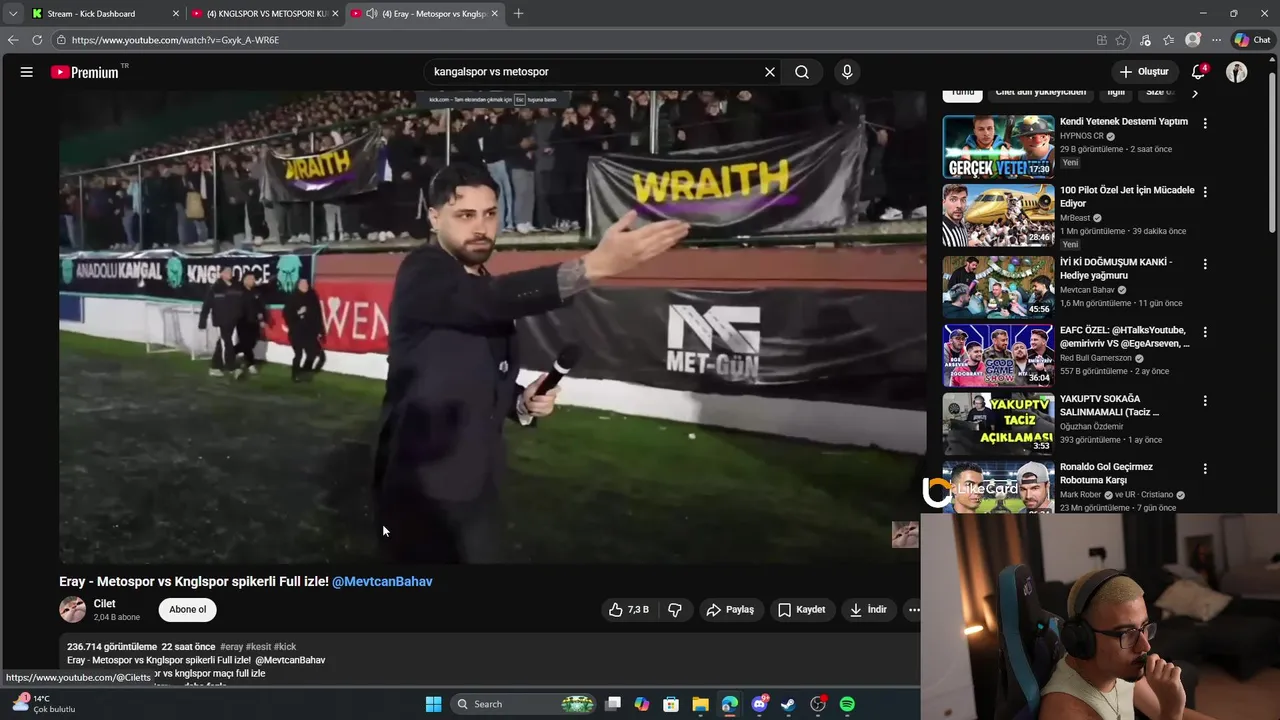
Task: Mute the Eray tab audio icon
Action: (x=372, y=13)
